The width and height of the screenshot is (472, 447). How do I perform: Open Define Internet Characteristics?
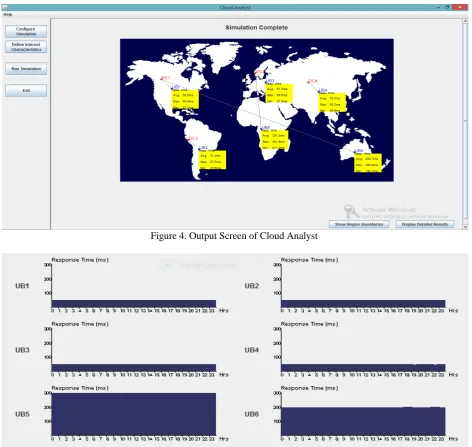click(26, 47)
